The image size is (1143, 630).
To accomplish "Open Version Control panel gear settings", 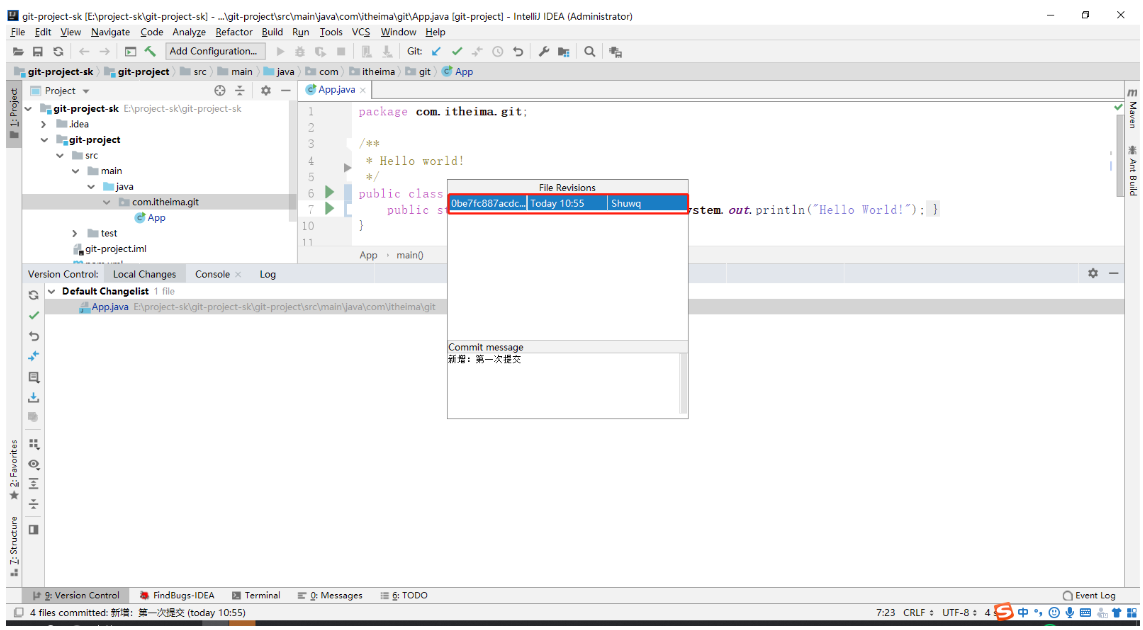I will pos(1093,273).
